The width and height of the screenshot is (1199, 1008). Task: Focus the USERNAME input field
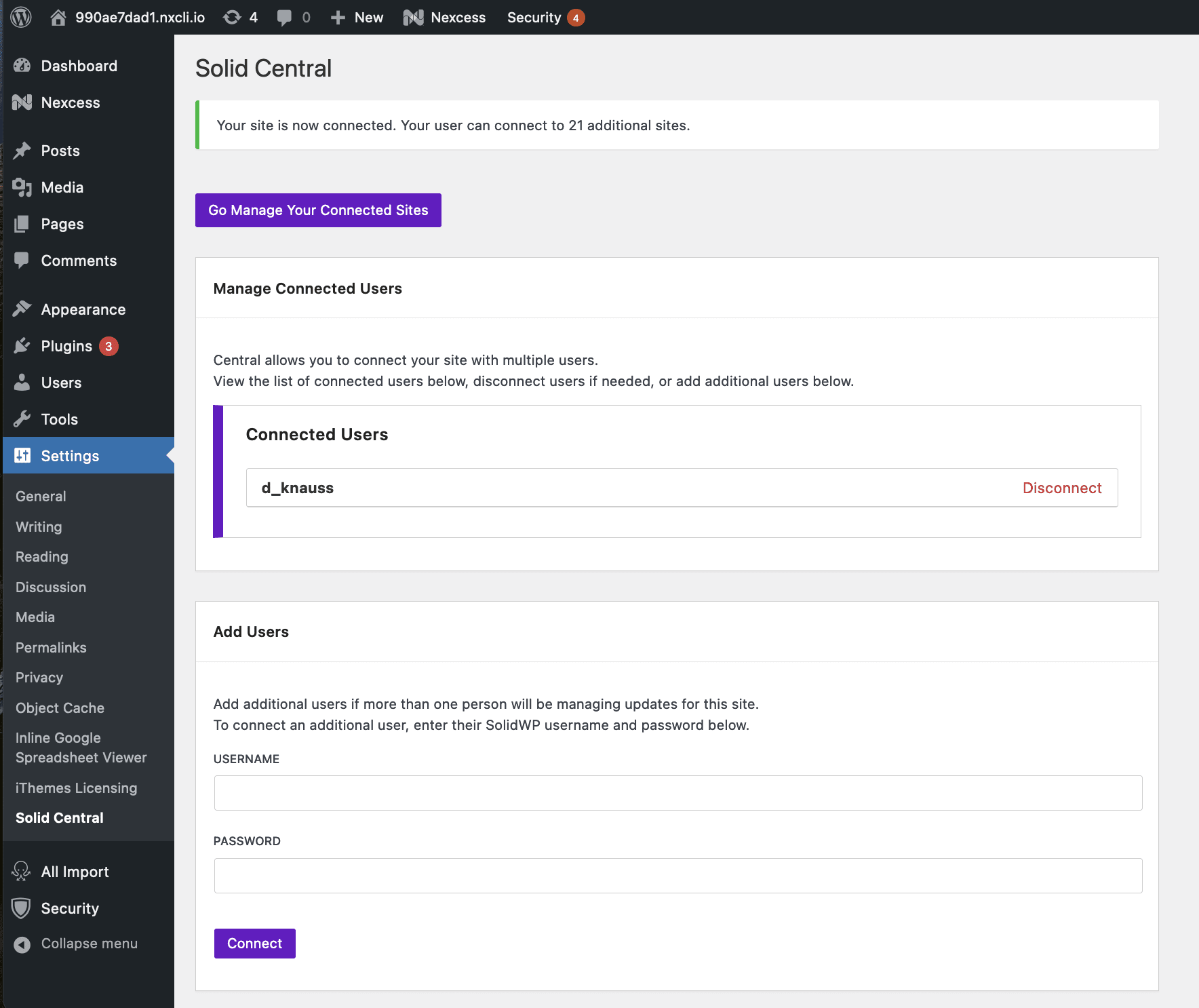tap(678, 793)
